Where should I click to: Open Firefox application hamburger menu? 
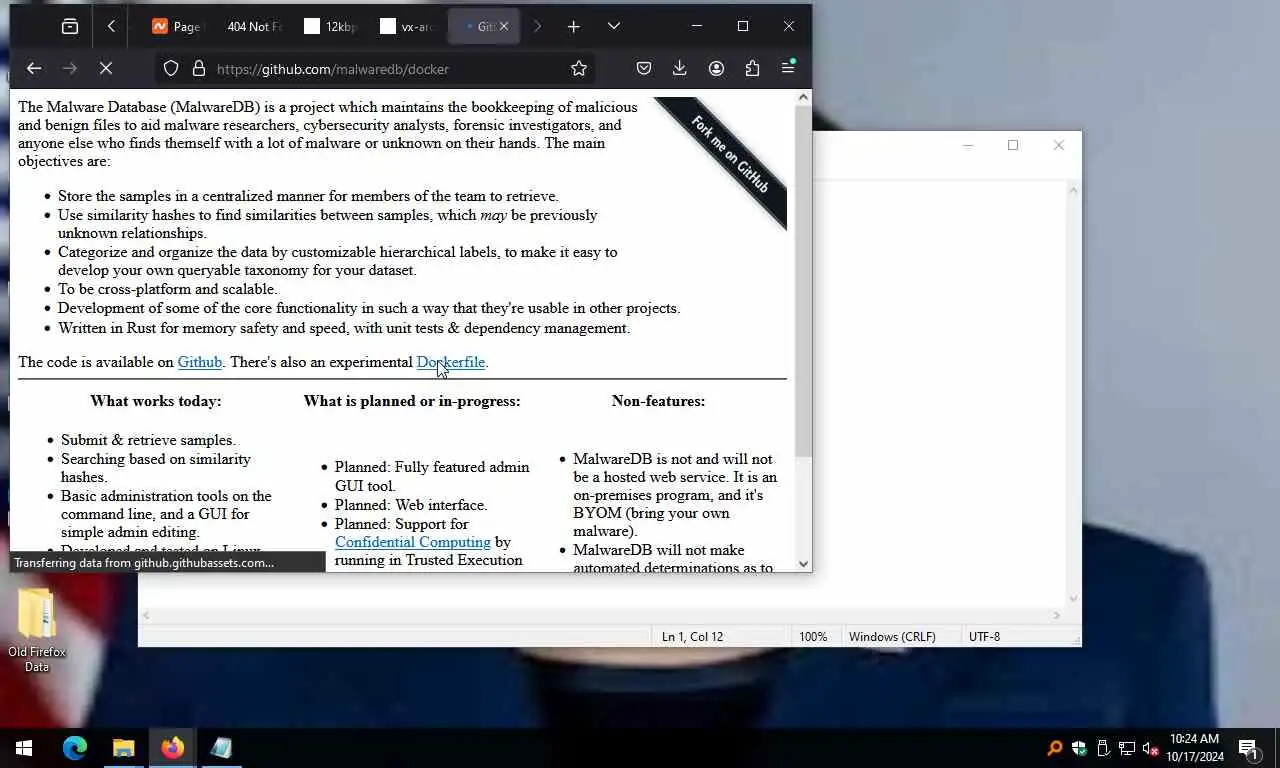(788, 68)
